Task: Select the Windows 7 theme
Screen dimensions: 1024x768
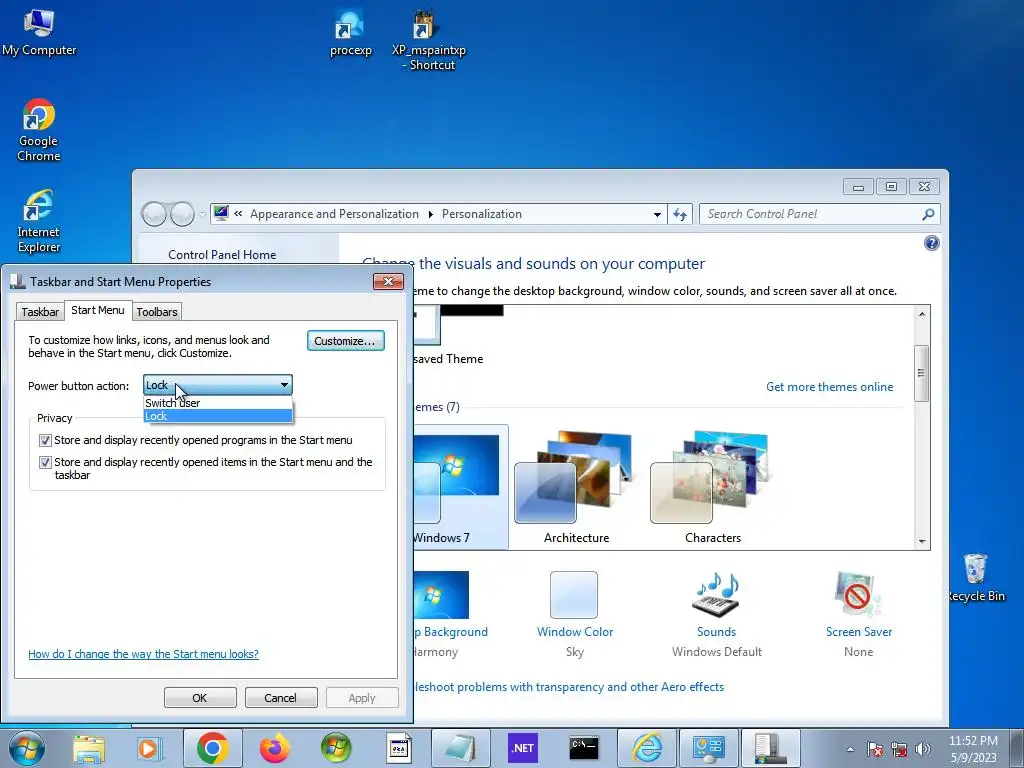Action: tap(461, 487)
